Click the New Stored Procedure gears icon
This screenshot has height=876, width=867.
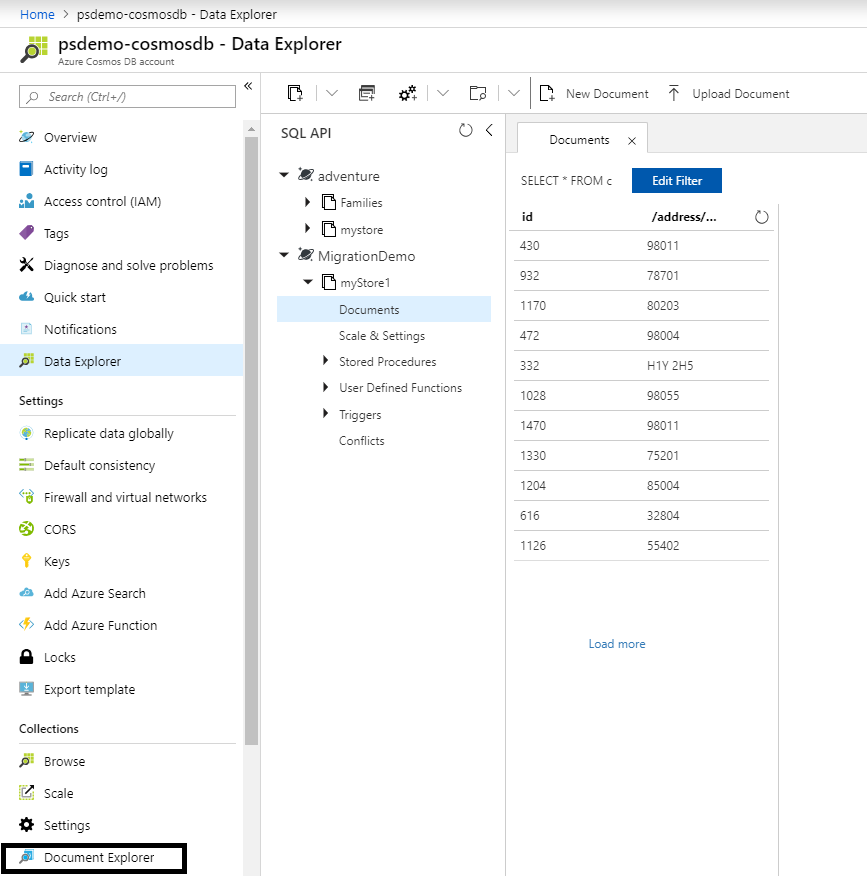point(408,93)
